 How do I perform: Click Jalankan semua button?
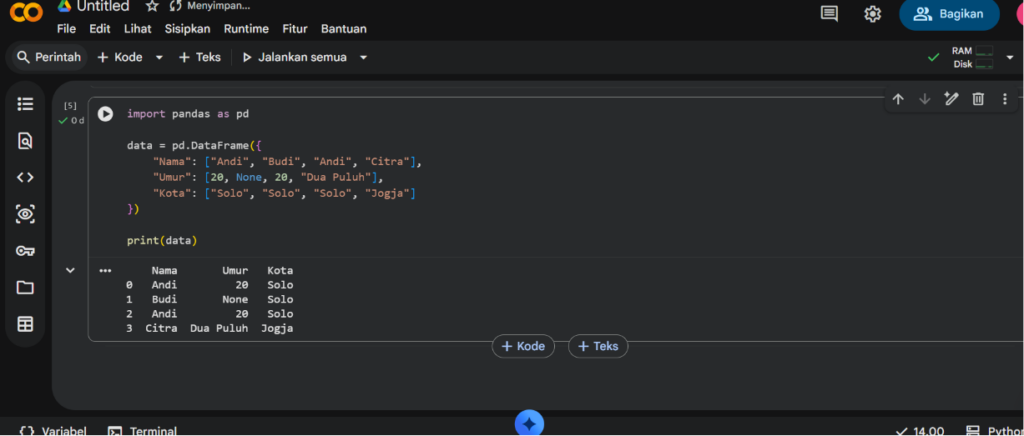295,57
